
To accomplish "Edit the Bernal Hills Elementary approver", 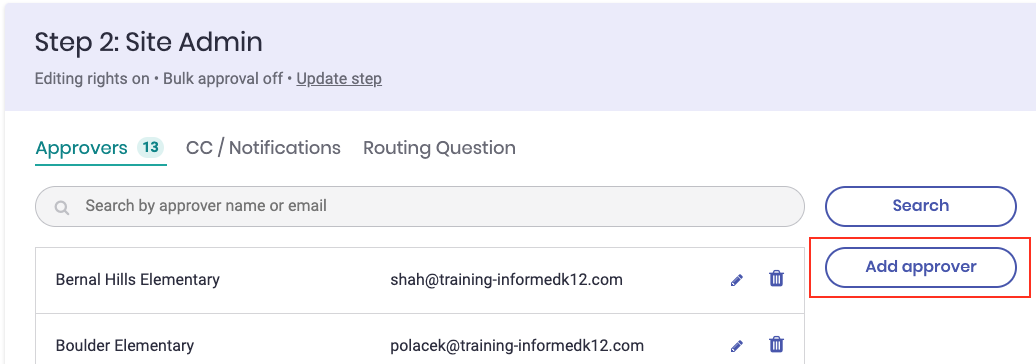I will click(x=737, y=280).
